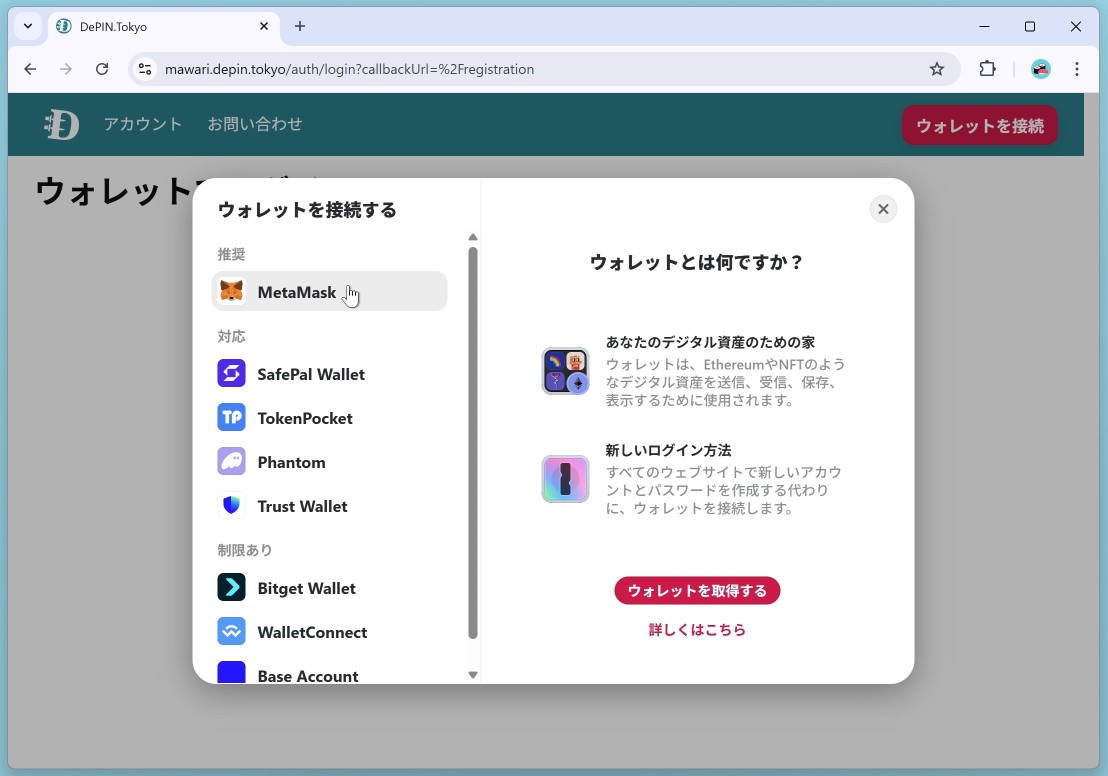Bookmark this page with the star icon
This screenshot has height=776, width=1108.
[937, 69]
